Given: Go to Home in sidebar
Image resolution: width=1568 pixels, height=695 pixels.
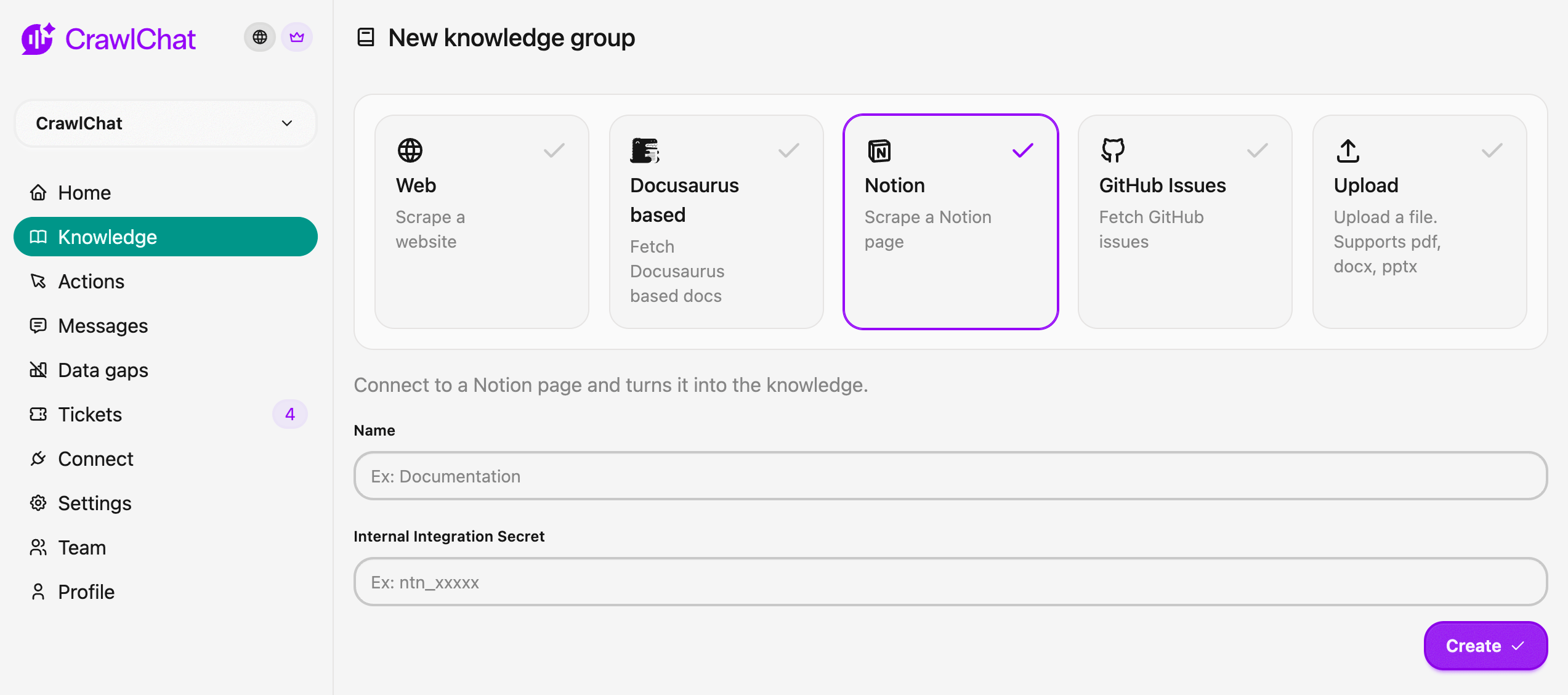Looking at the screenshot, I should (x=165, y=193).
